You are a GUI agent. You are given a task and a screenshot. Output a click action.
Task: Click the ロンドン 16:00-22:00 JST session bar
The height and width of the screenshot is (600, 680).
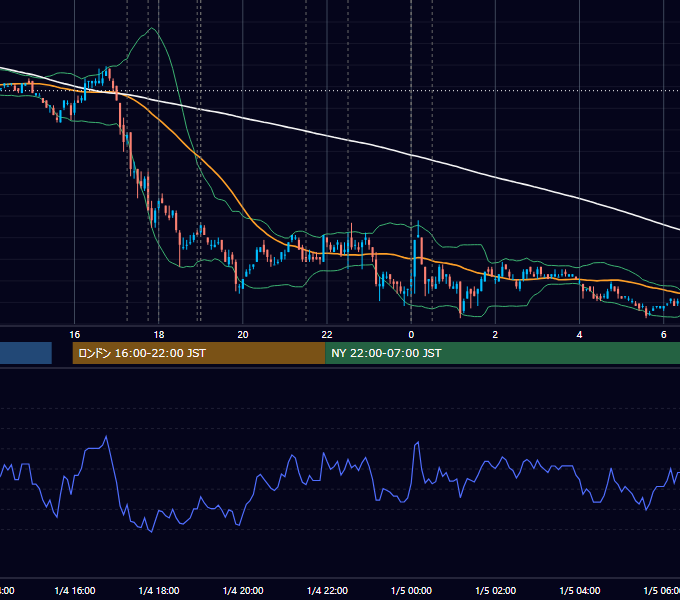pyautogui.click(x=199, y=353)
